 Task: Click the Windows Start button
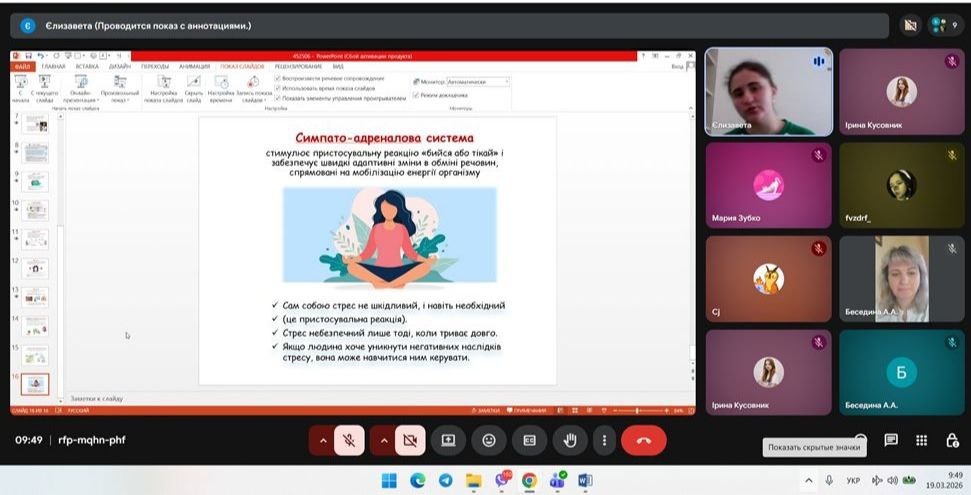[389, 481]
